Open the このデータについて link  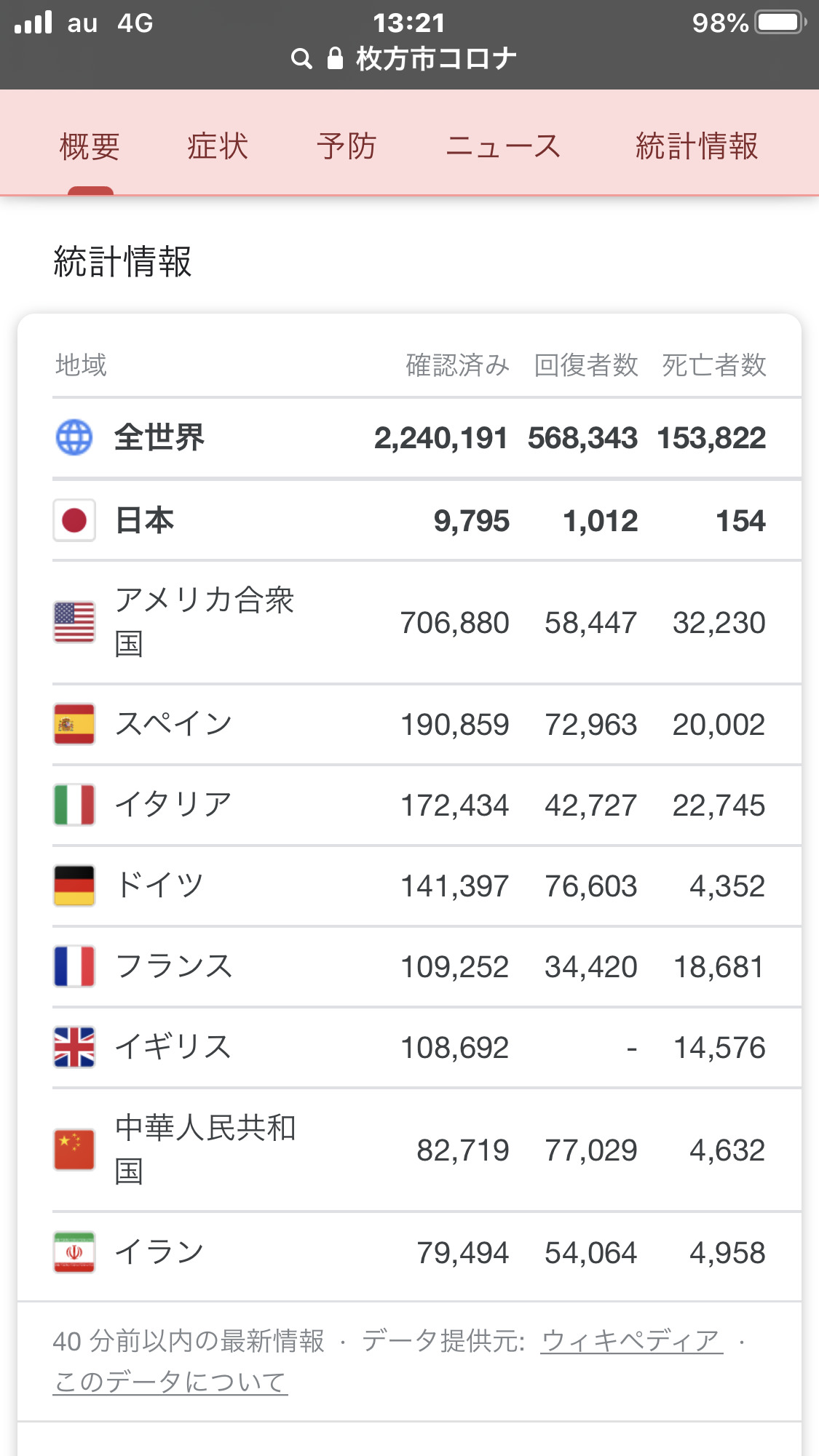click(170, 1381)
